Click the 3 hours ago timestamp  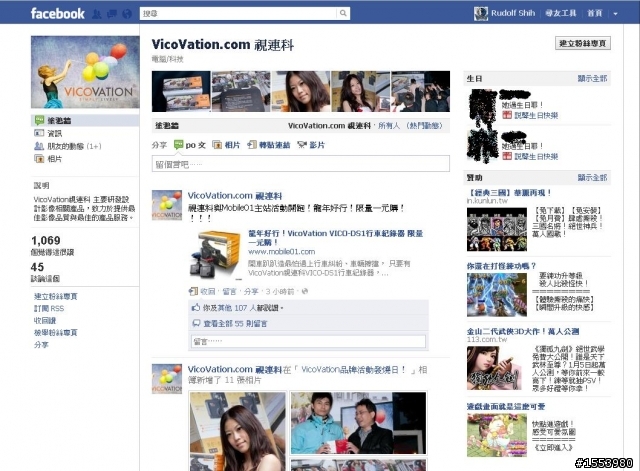(x=280, y=291)
